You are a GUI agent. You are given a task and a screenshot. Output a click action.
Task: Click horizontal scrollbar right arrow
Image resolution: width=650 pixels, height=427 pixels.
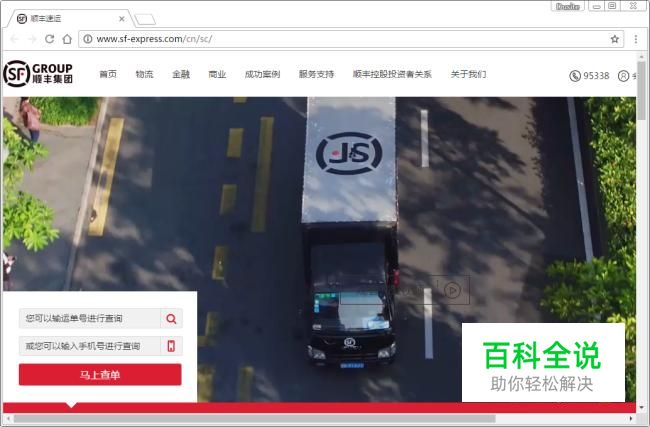coord(631,418)
